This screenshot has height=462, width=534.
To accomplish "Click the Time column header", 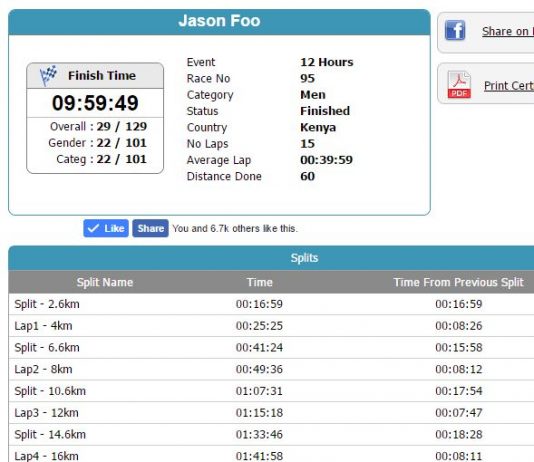I will [x=260, y=282].
